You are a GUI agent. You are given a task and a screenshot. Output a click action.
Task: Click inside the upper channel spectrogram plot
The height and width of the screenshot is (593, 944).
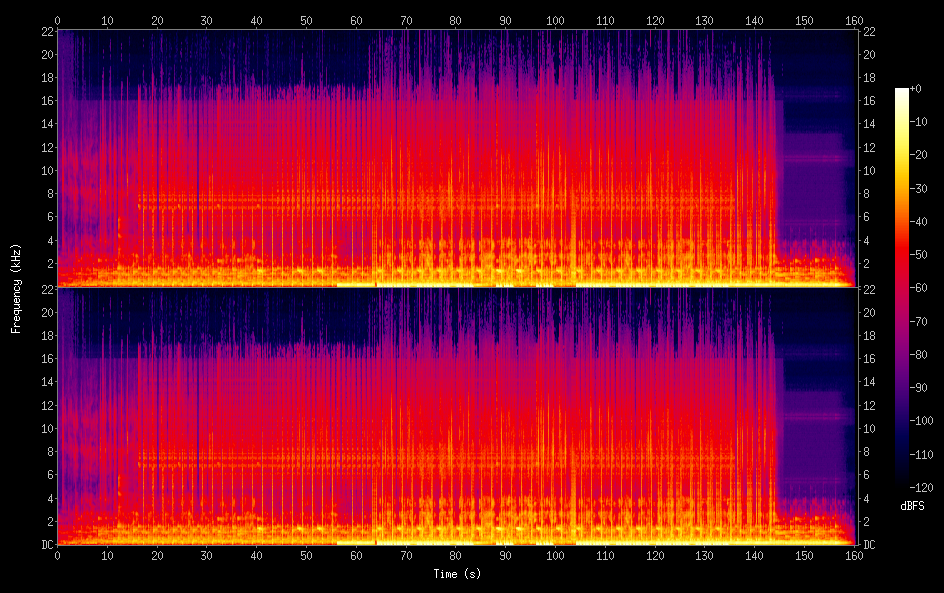point(457,158)
